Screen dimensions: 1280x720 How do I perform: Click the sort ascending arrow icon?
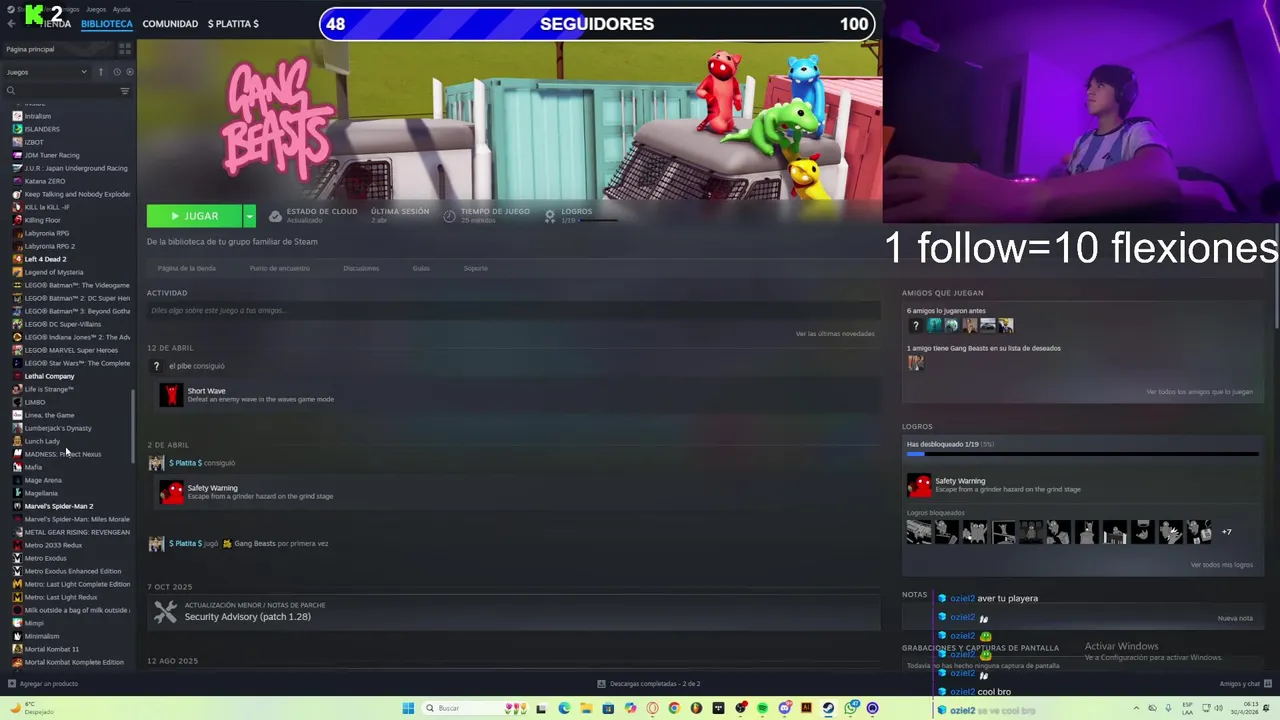tap(100, 72)
